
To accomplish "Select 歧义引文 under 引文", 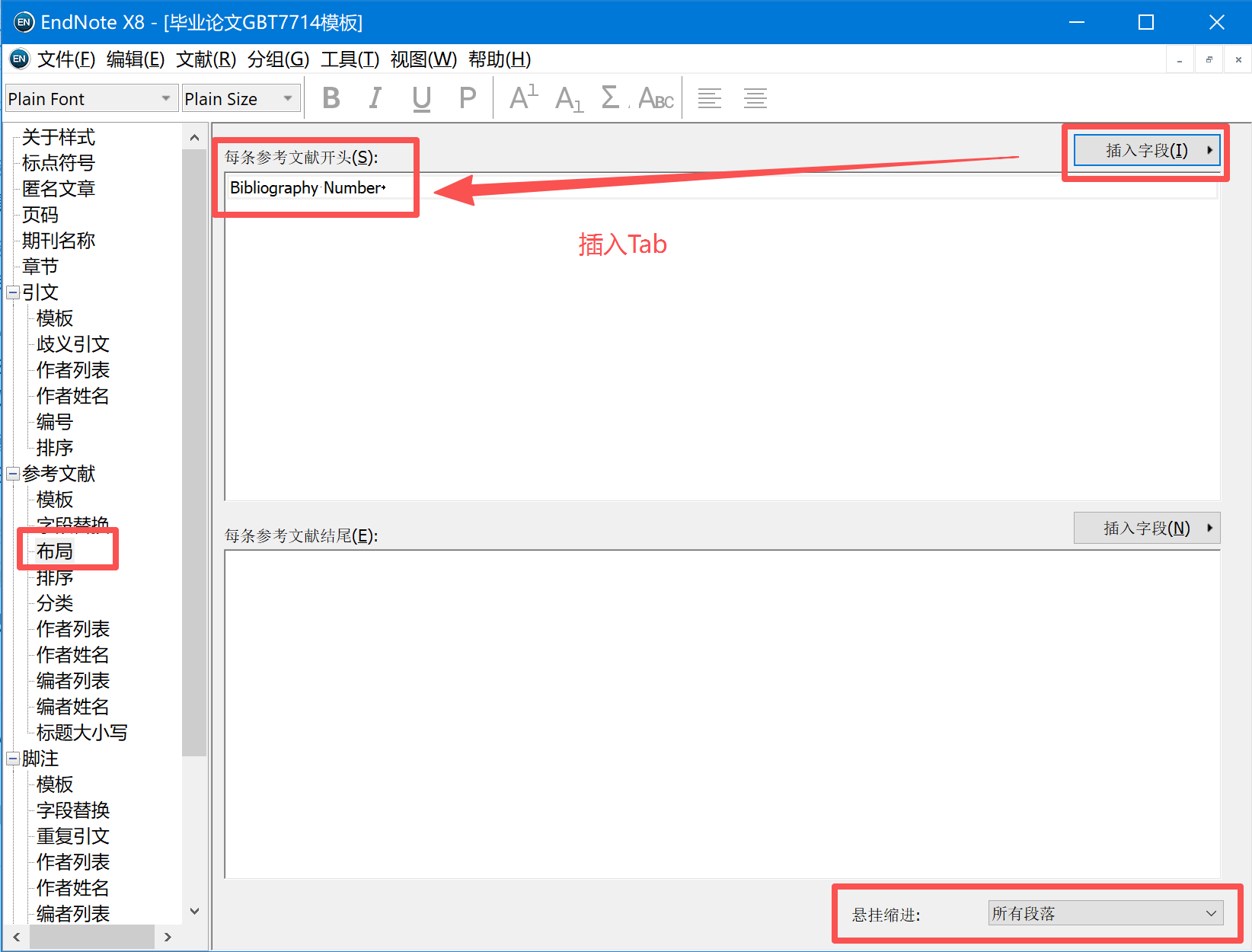I will click(73, 344).
